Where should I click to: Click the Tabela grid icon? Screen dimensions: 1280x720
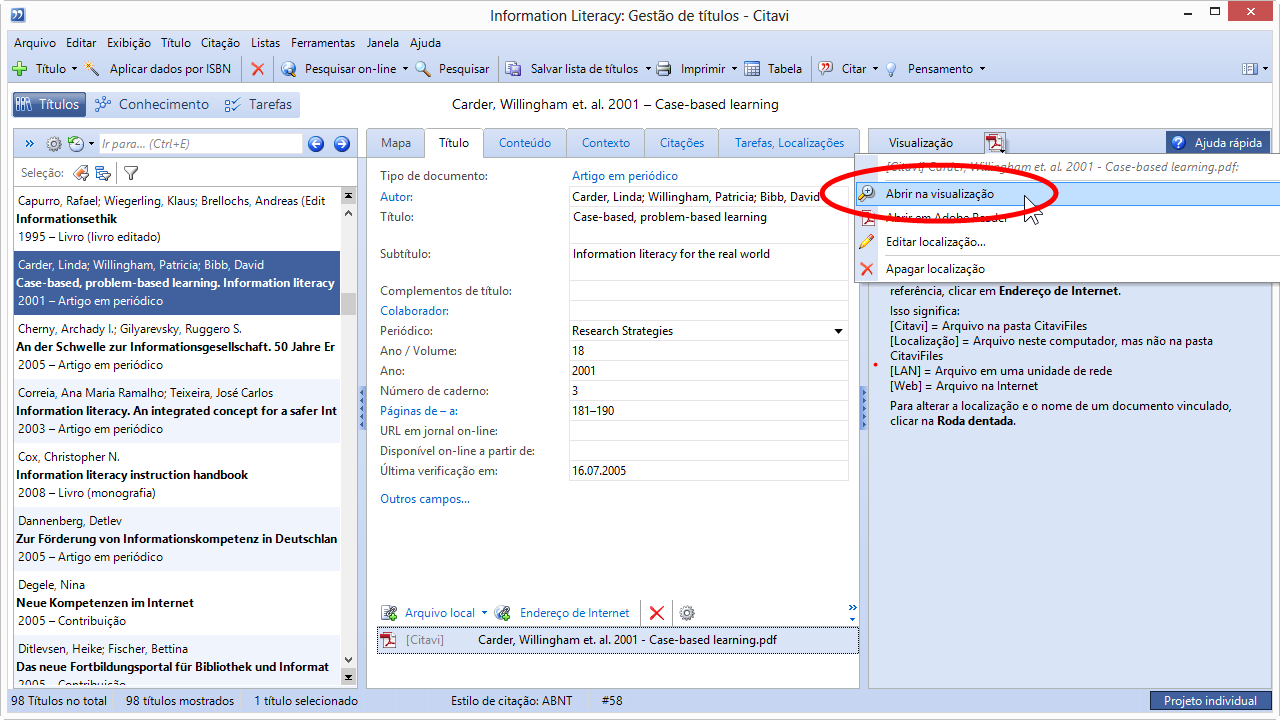(x=751, y=69)
